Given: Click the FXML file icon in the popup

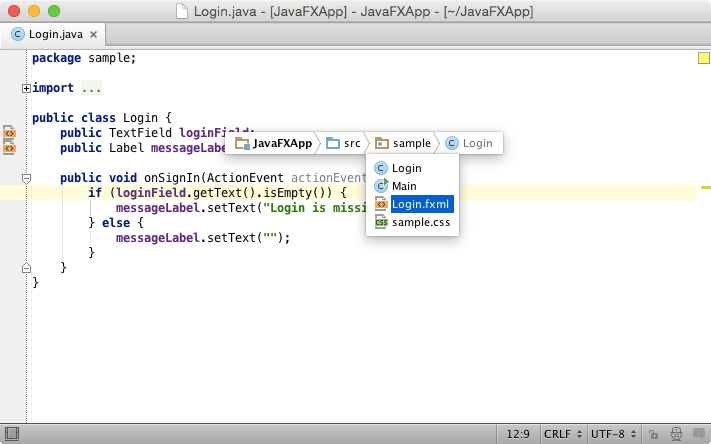Looking at the screenshot, I should pos(381,204).
